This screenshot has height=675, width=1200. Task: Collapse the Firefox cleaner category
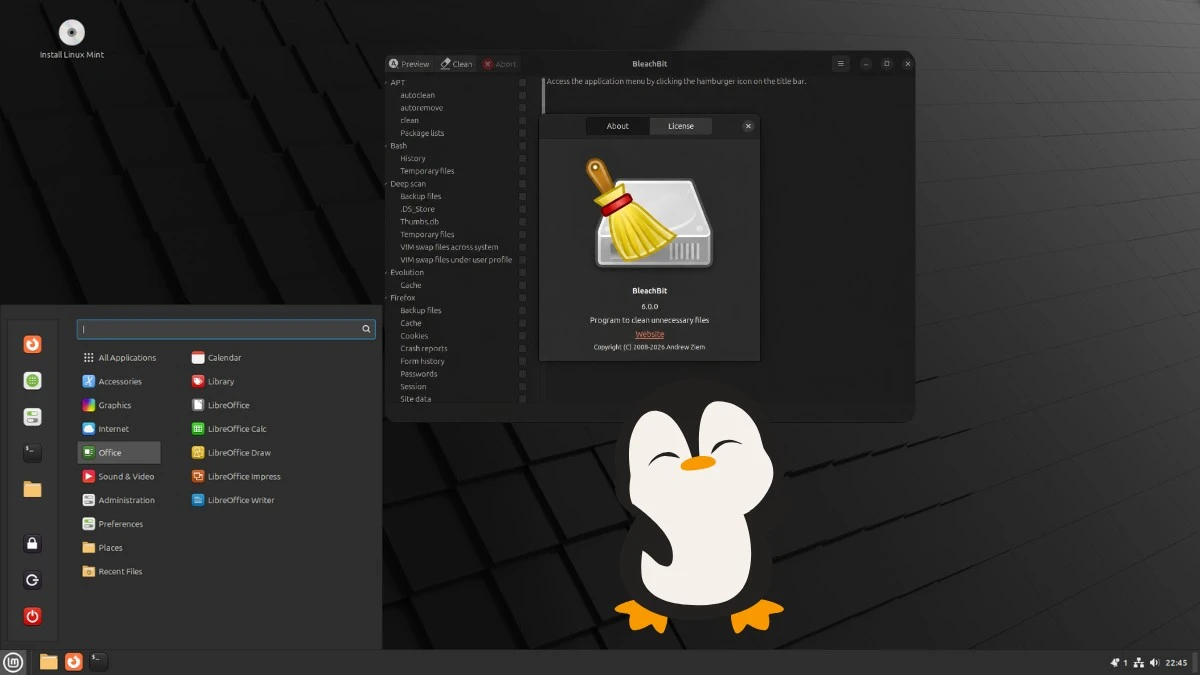(x=388, y=297)
